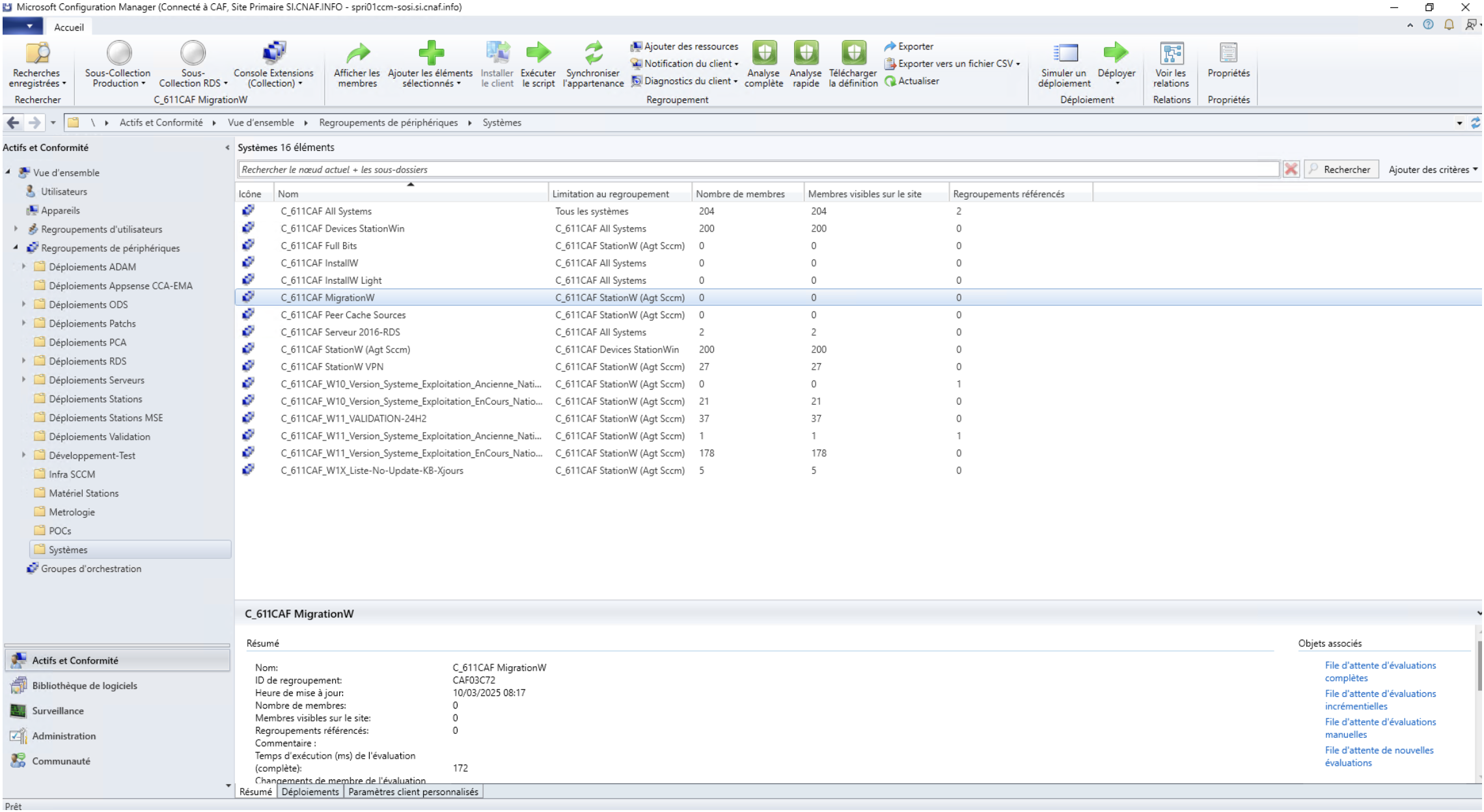Screen dimensions: 1484x812
Task: Click Ajouter les éléments sélectionnés icon
Action: click(x=430, y=53)
